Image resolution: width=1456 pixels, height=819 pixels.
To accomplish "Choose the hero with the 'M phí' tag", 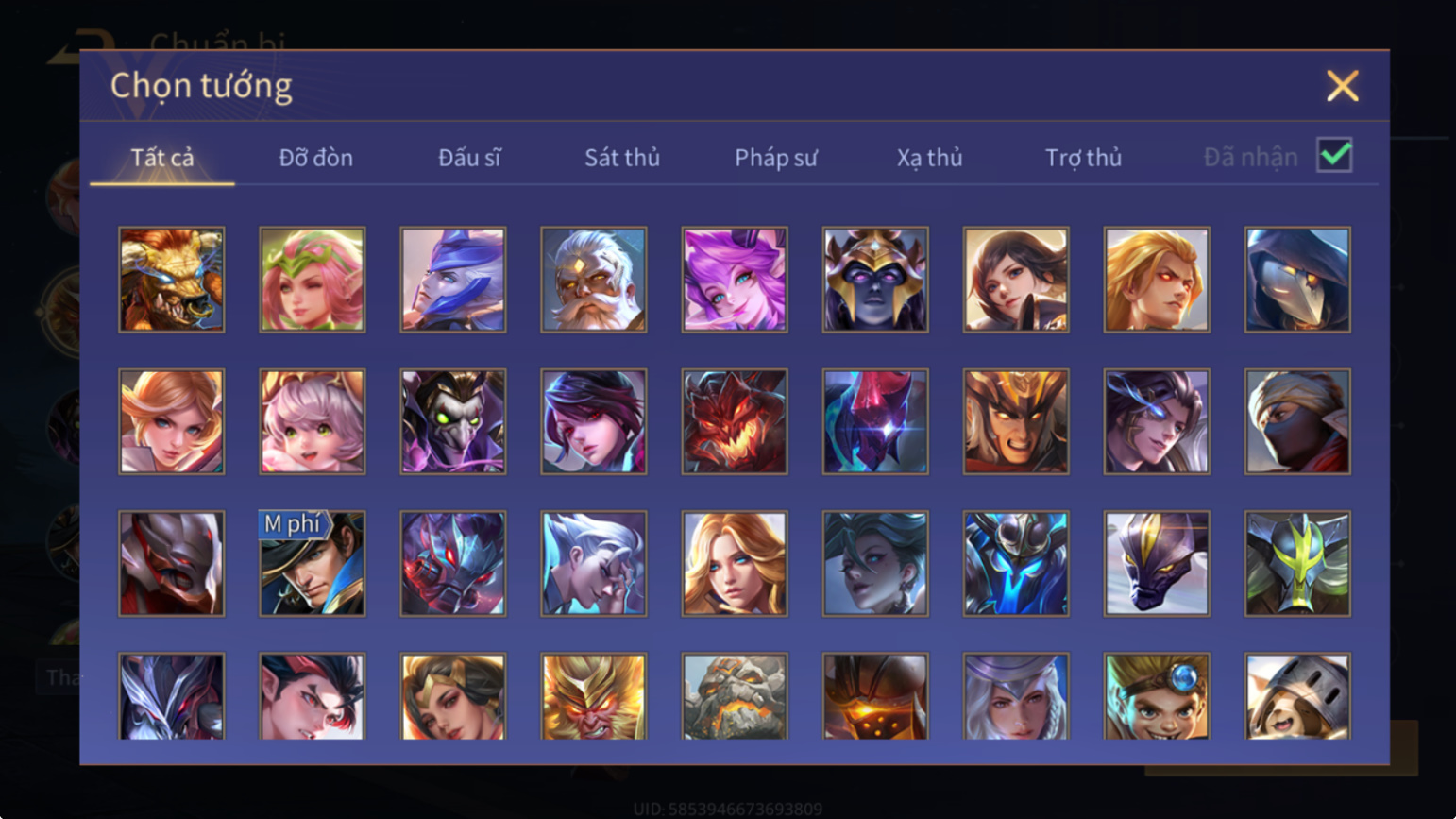I will [313, 564].
